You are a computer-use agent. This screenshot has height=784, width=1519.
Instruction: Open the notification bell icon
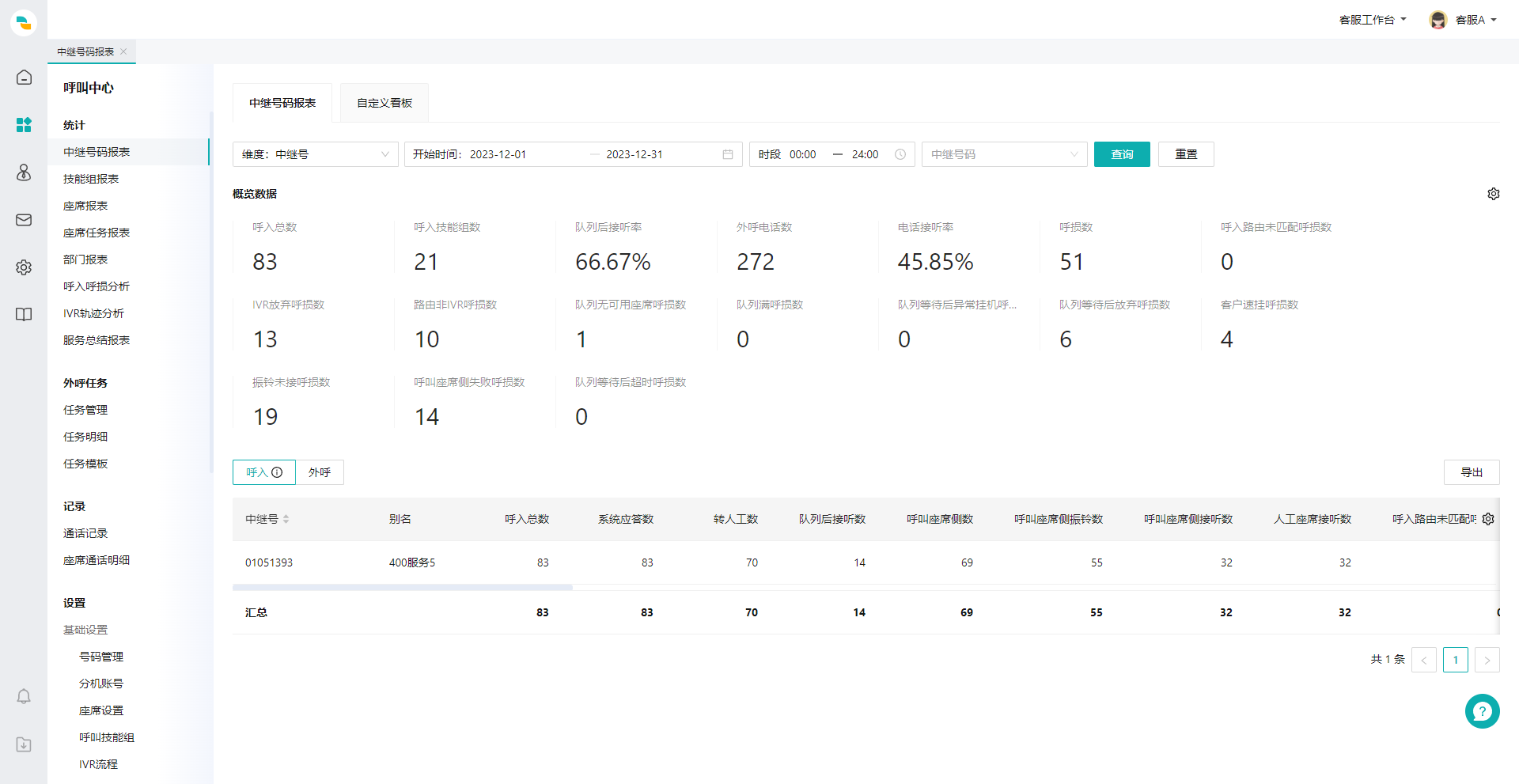coord(24,696)
